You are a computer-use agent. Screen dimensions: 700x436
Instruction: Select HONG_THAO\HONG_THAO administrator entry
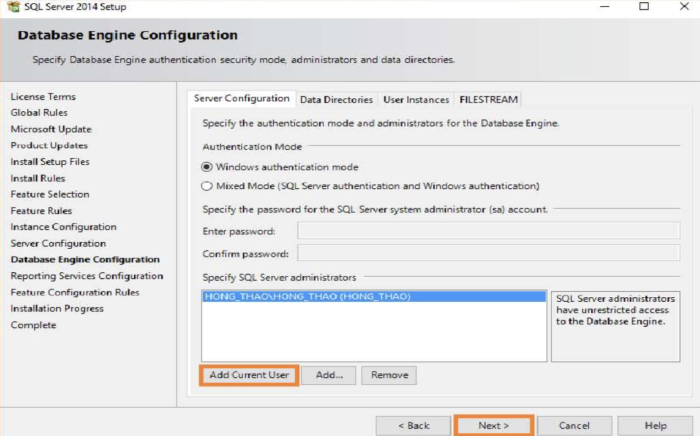[x=374, y=297]
